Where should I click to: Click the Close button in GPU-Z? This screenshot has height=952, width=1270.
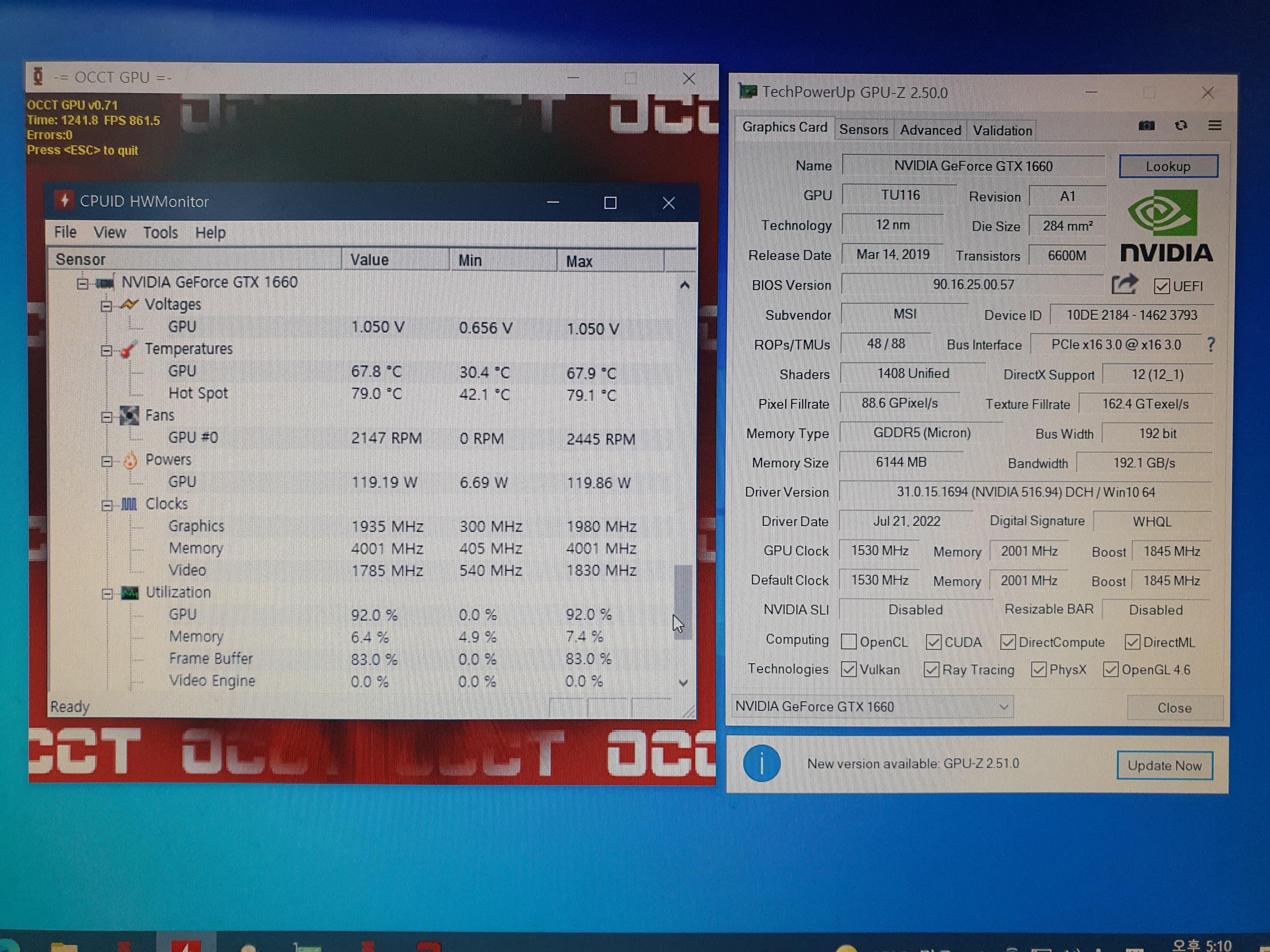1174,707
